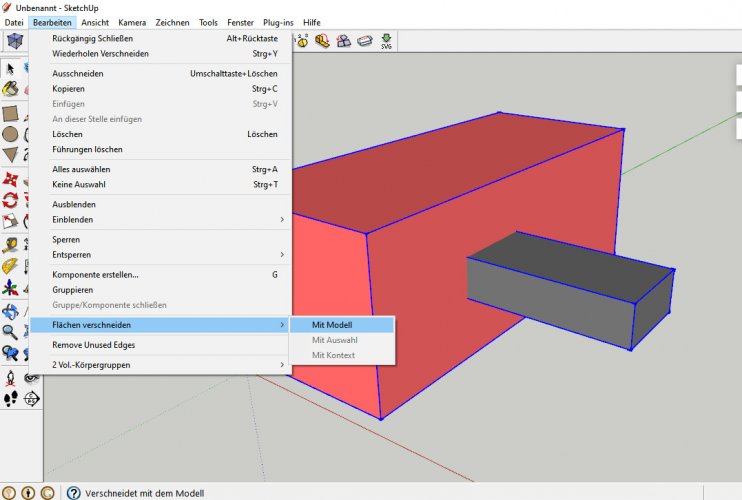Image resolution: width=742 pixels, height=500 pixels.
Task: Activate the Orbit camera tool
Action: coord(10,311)
